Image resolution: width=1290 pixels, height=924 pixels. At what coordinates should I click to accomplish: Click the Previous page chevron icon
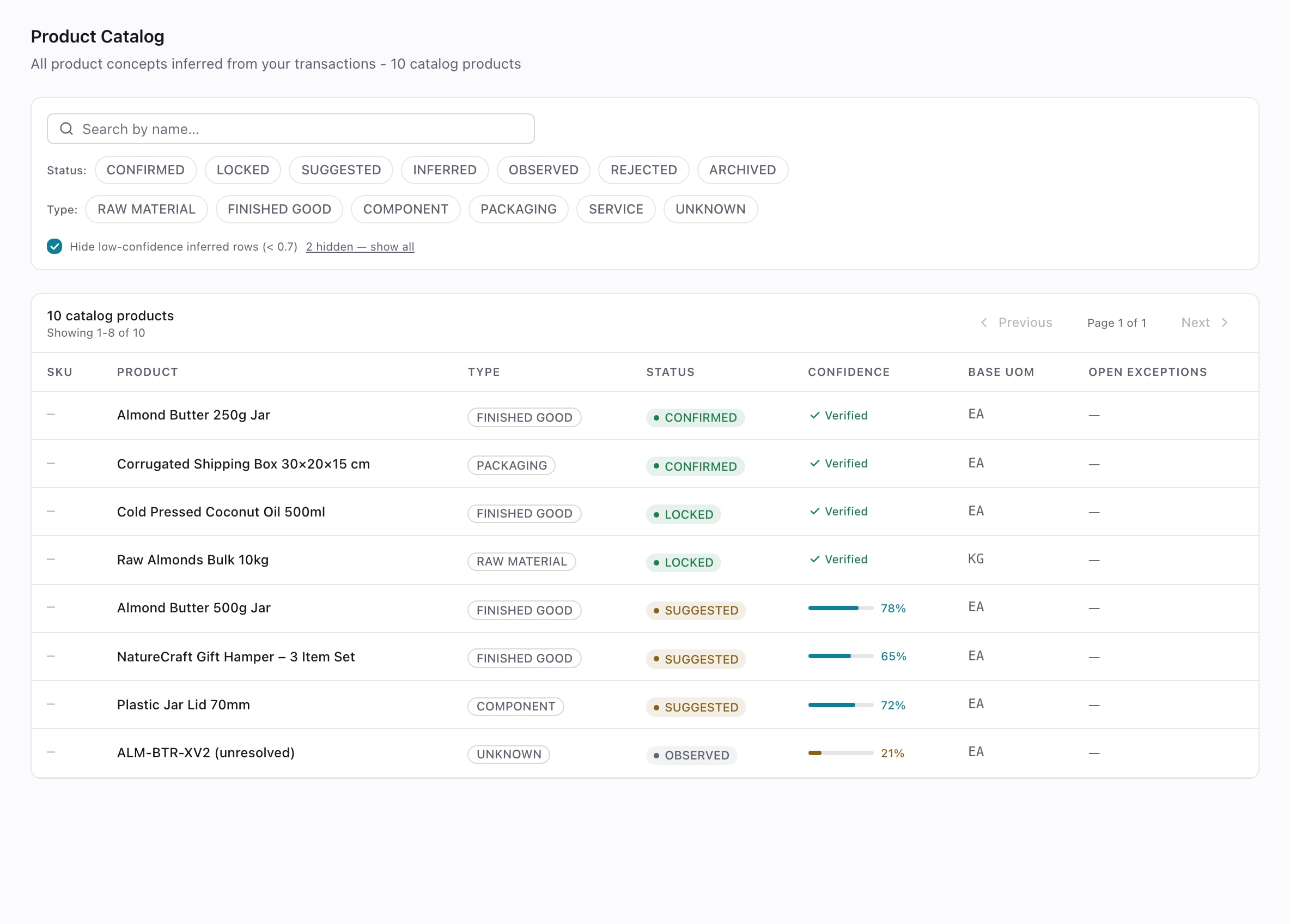984,323
